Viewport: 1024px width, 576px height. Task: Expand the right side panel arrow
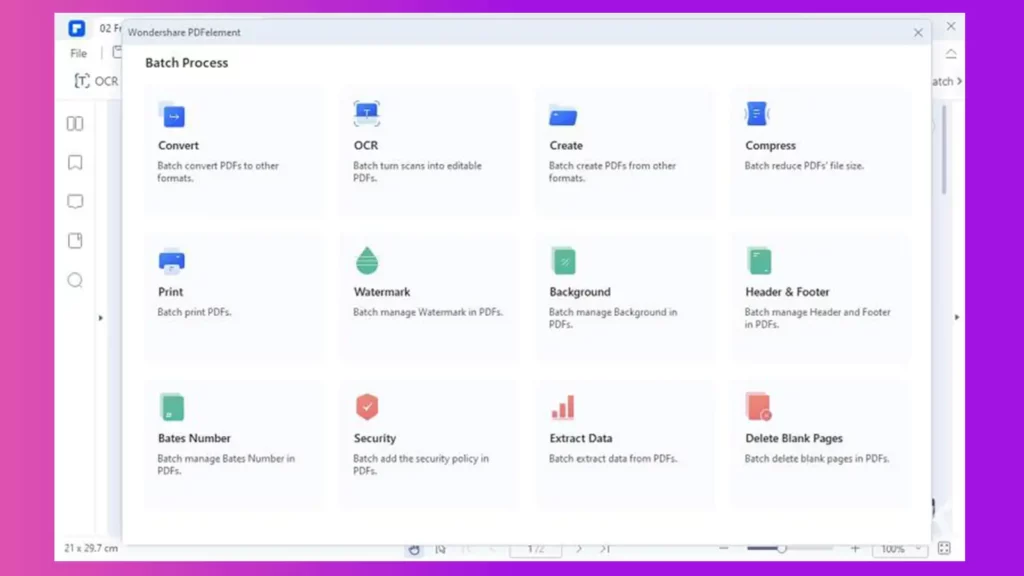click(x=957, y=317)
